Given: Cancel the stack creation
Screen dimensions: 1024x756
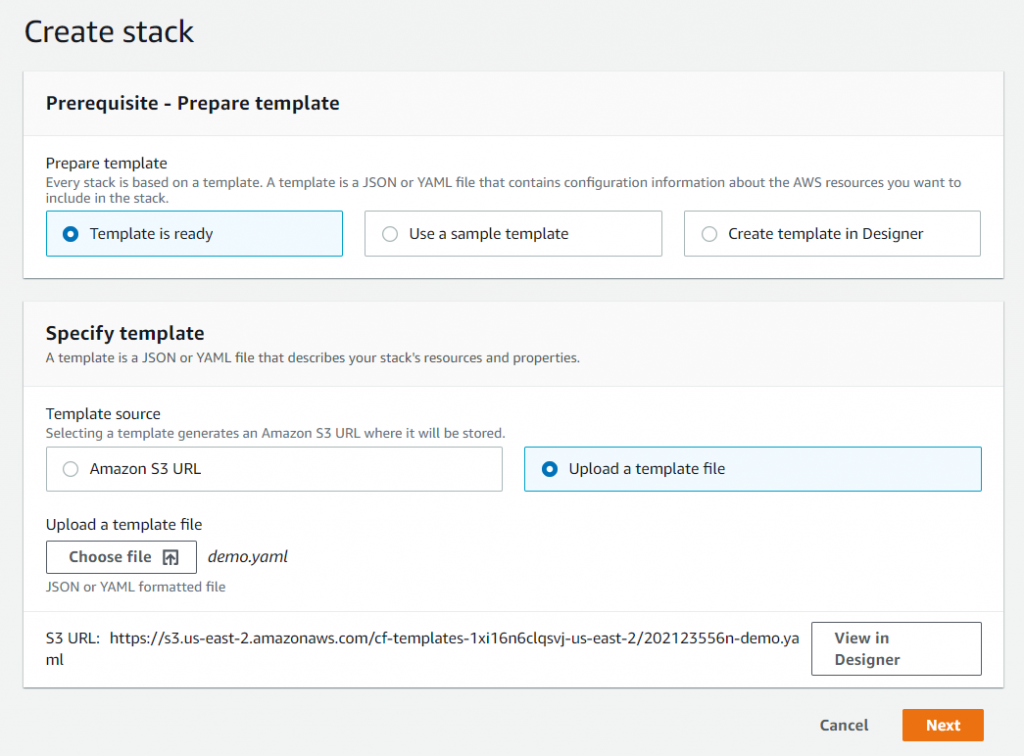Looking at the screenshot, I should point(843,725).
